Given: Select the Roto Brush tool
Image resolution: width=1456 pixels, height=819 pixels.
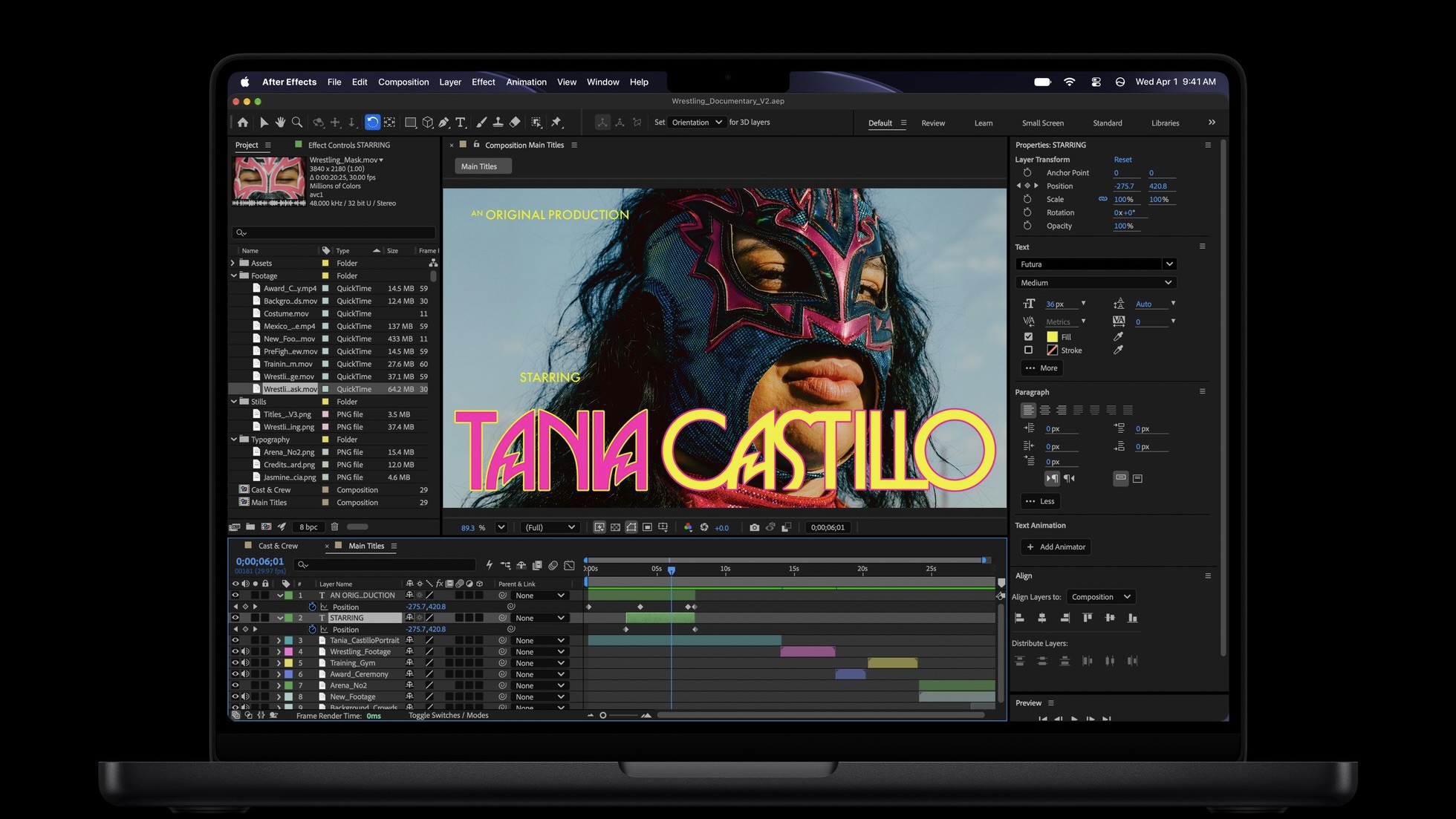Looking at the screenshot, I should pyautogui.click(x=536, y=123).
